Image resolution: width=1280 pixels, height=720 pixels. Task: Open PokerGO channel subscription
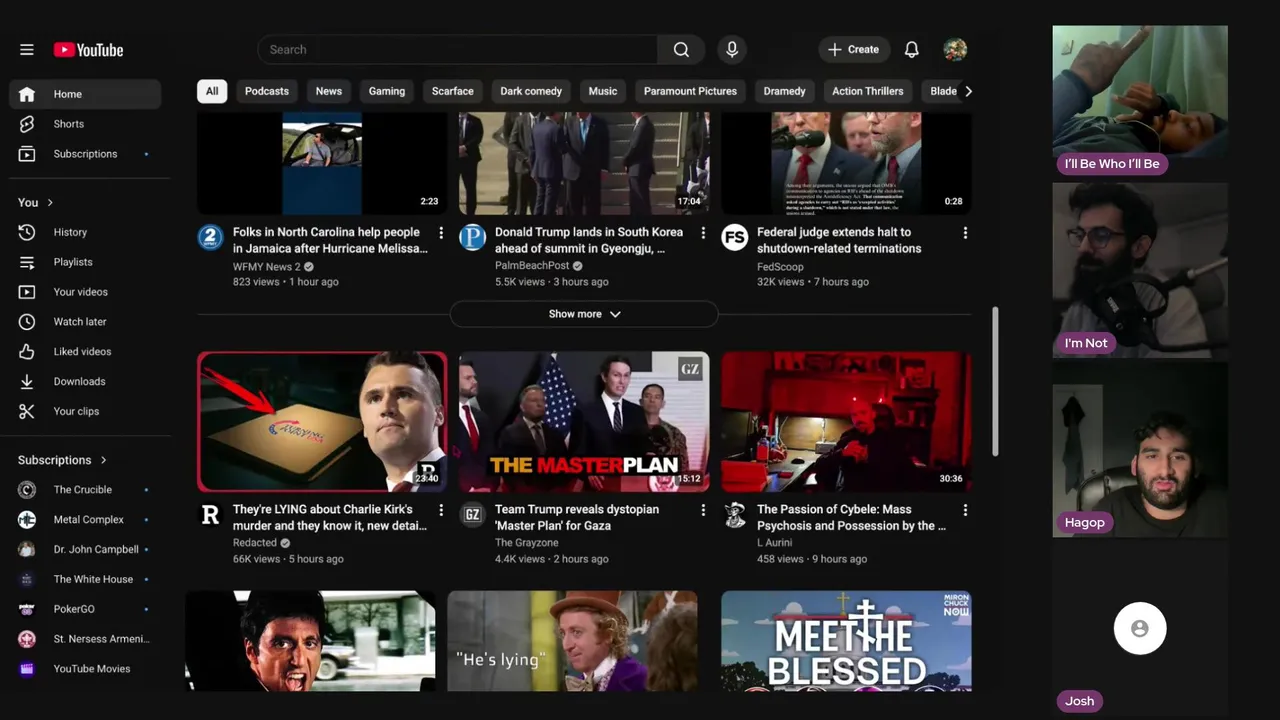click(x=85, y=609)
